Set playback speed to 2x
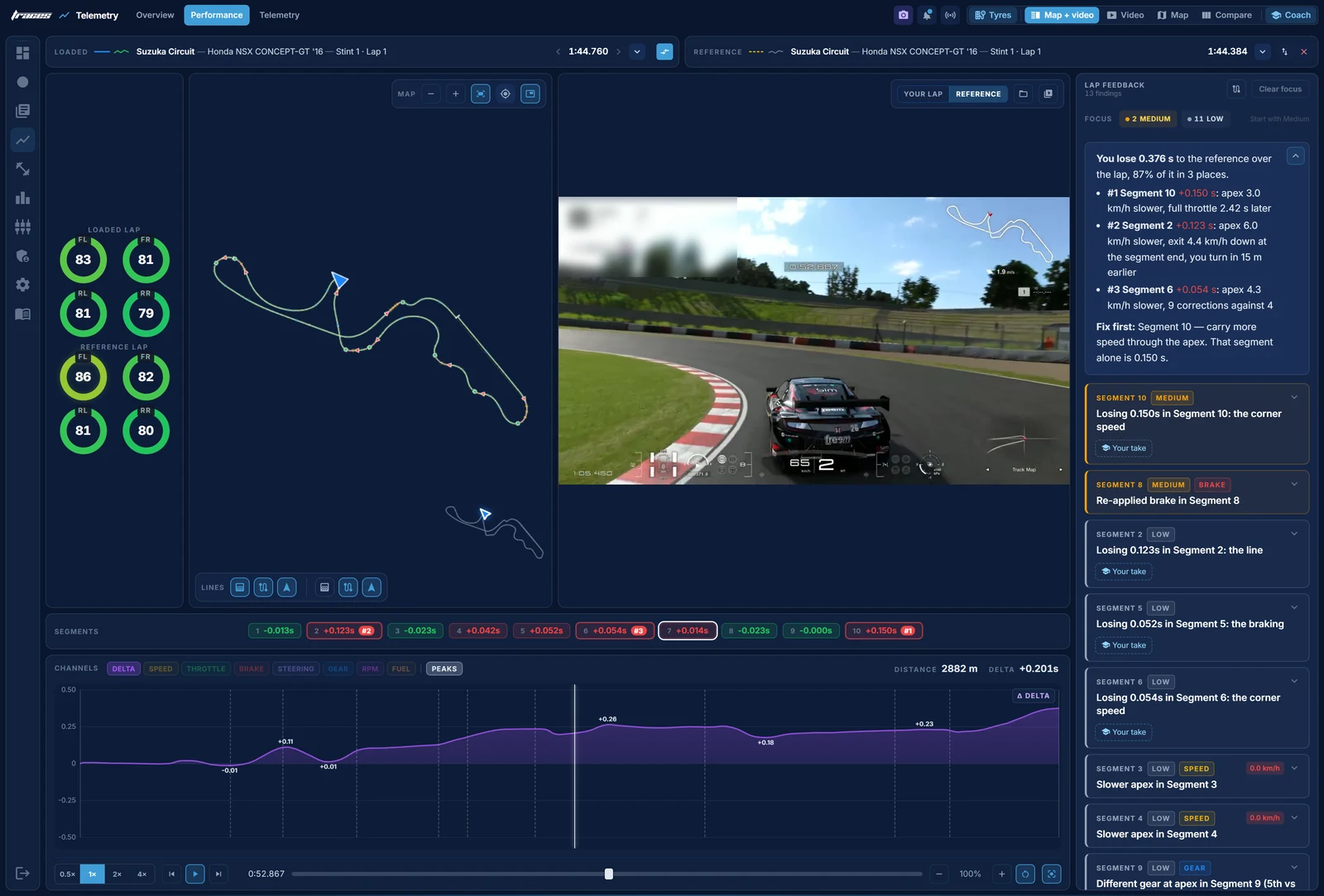Image resolution: width=1324 pixels, height=896 pixels. click(x=117, y=874)
